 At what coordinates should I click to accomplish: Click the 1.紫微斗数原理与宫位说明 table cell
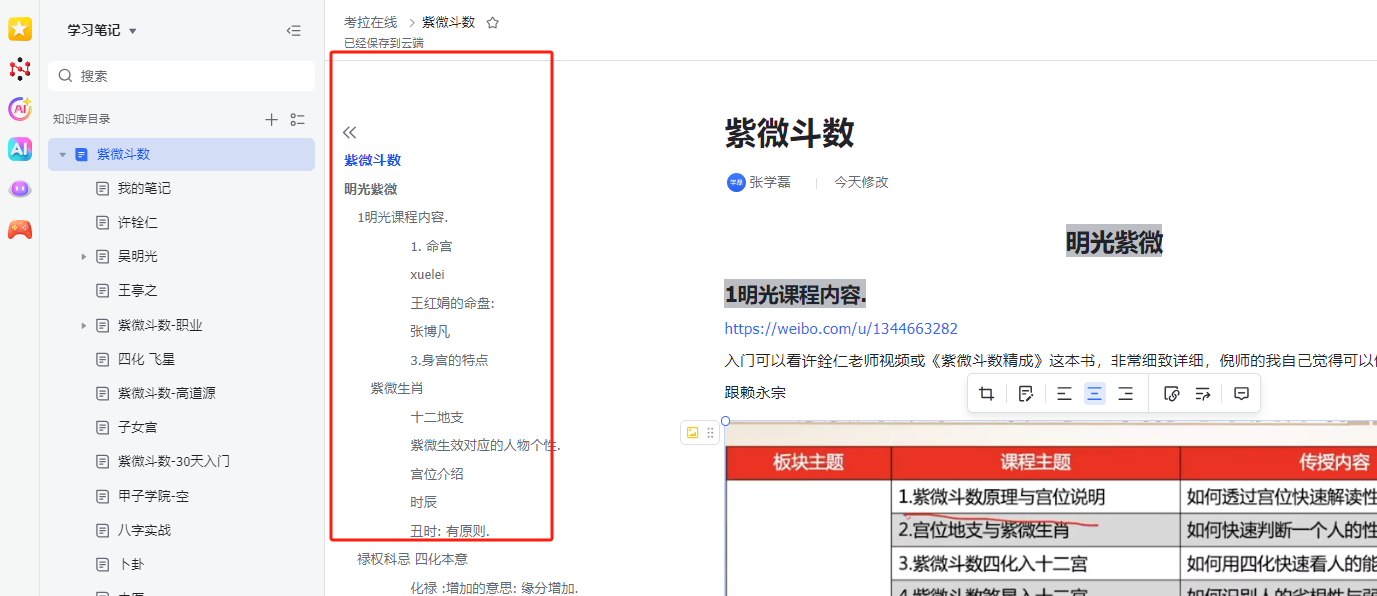[x=1035, y=497]
